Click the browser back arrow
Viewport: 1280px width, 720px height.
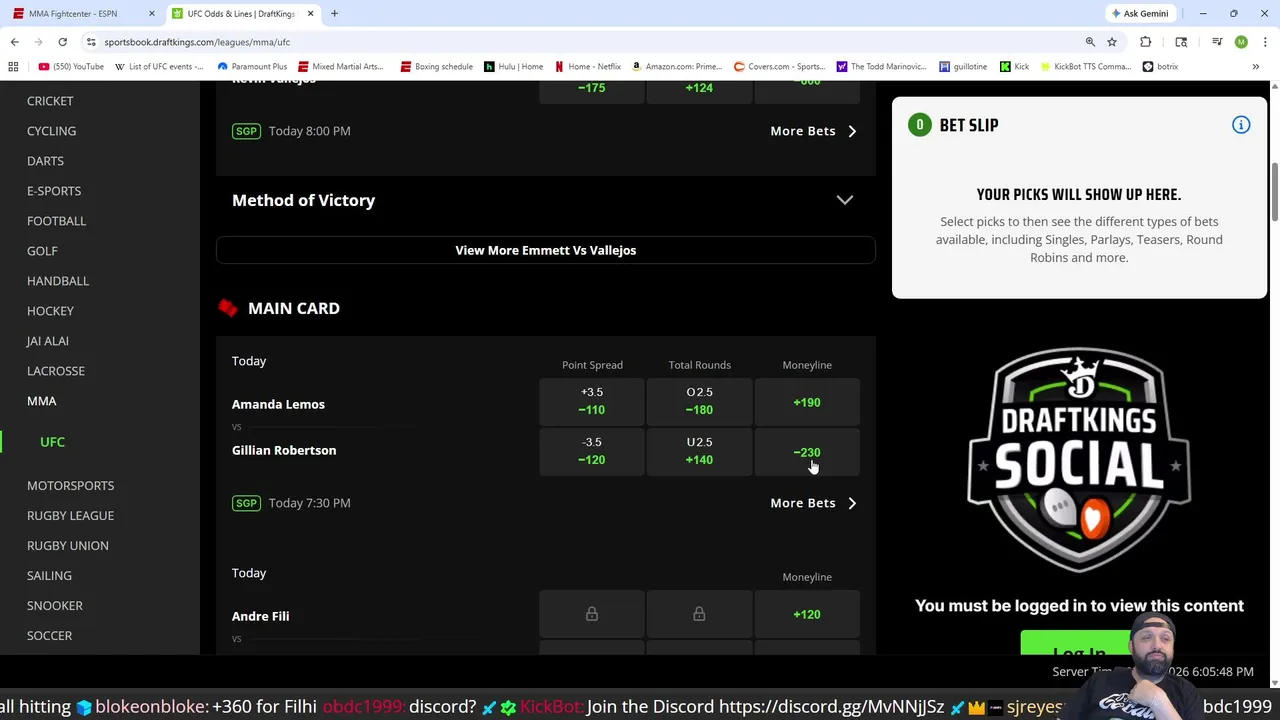pos(15,42)
